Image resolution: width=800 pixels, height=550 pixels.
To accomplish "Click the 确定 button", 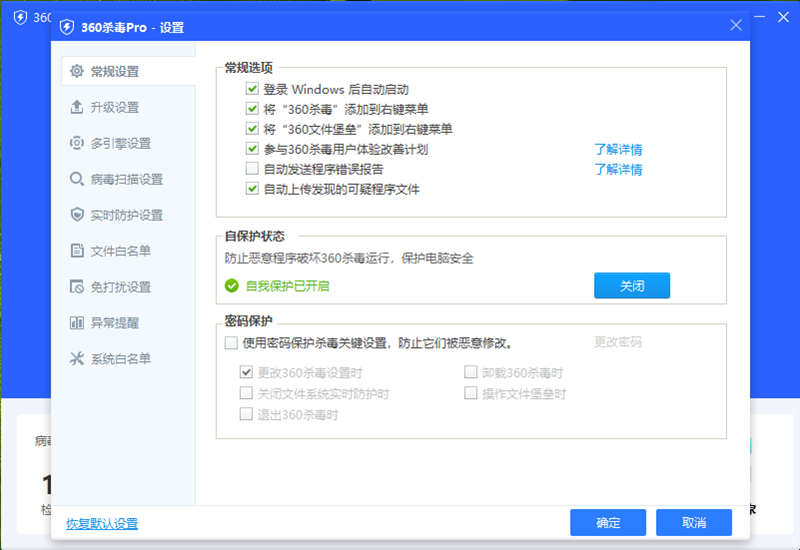I will pos(608,523).
